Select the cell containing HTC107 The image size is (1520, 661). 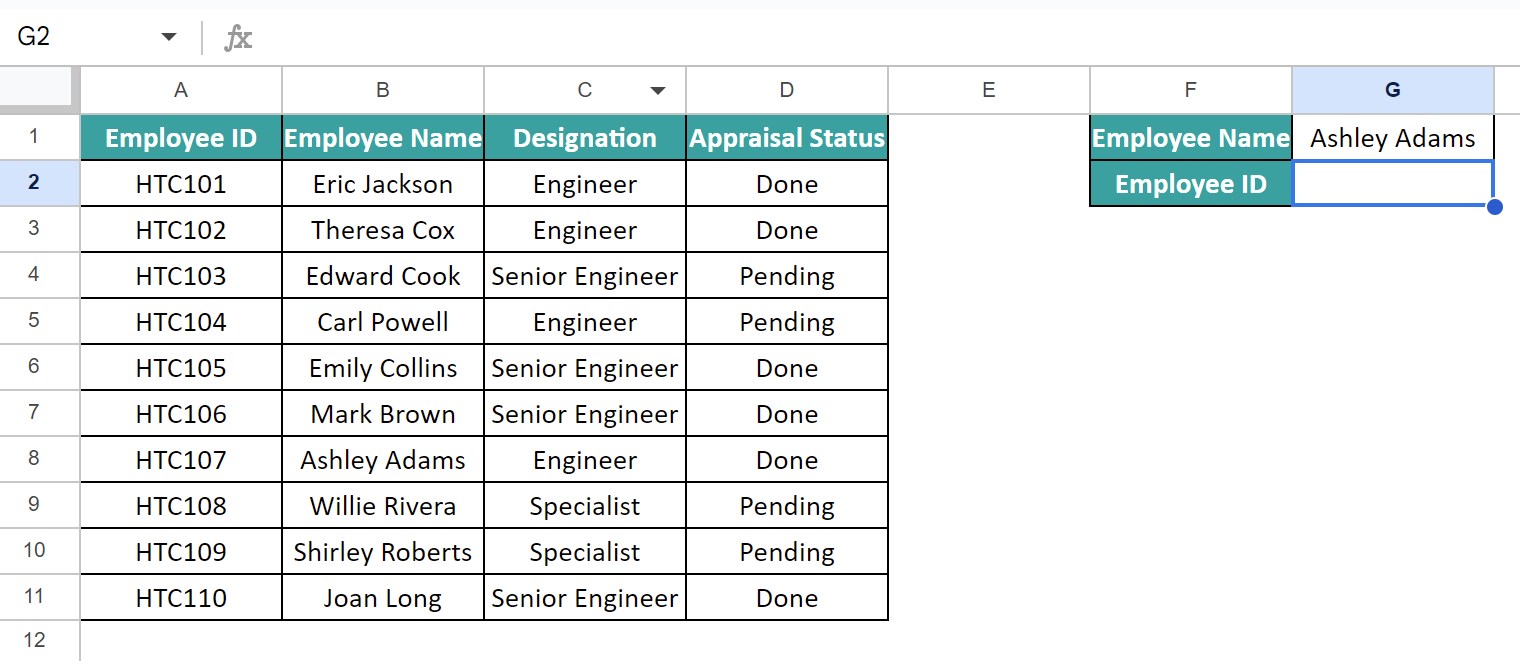(x=181, y=459)
